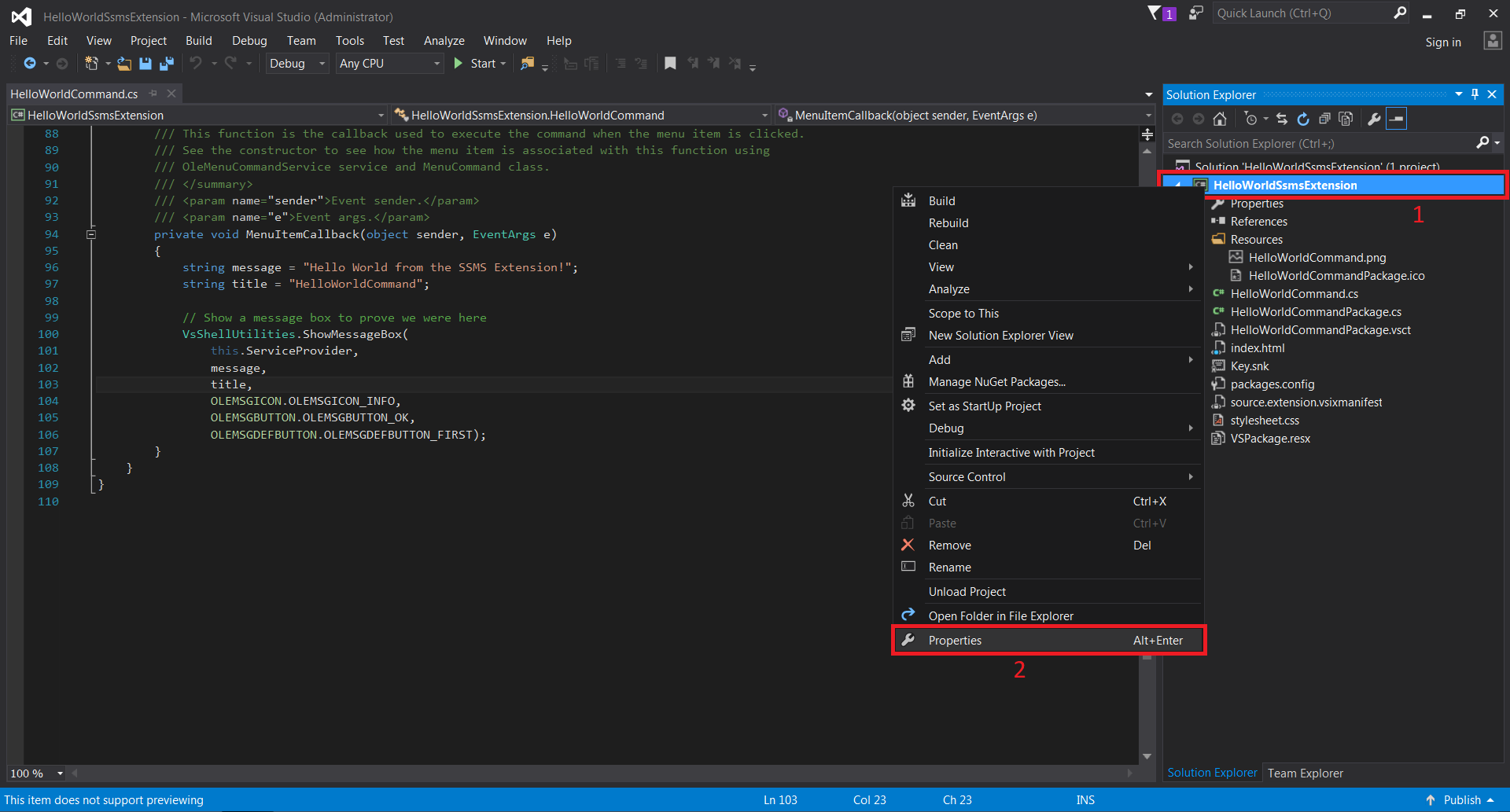Choose Open Folder in File Explorer
1510x812 pixels.
click(x=1049, y=616)
